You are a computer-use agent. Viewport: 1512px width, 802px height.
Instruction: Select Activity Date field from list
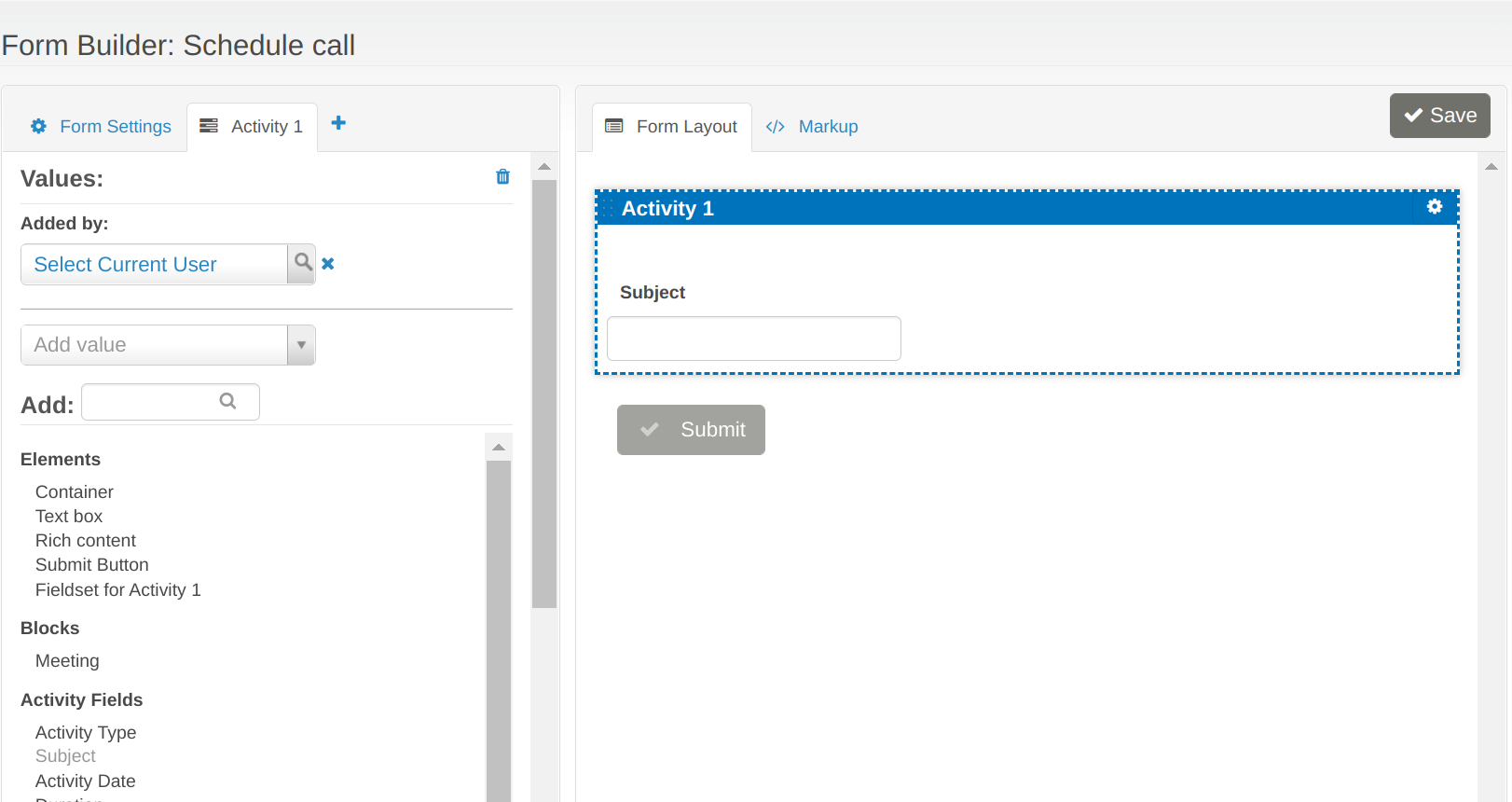click(86, 781)
